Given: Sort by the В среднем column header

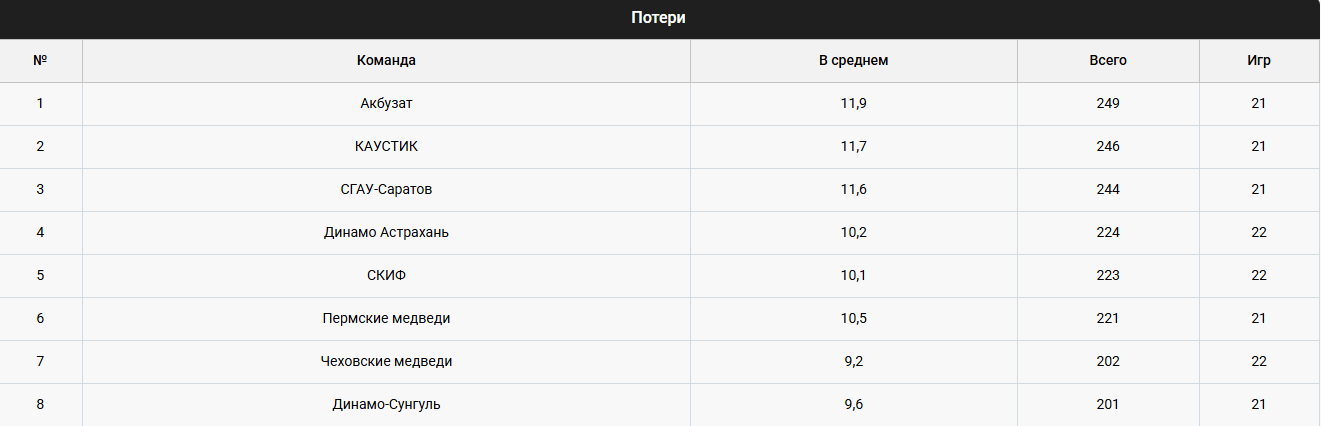Looking at the screenshot, I should tap(853, 60).
